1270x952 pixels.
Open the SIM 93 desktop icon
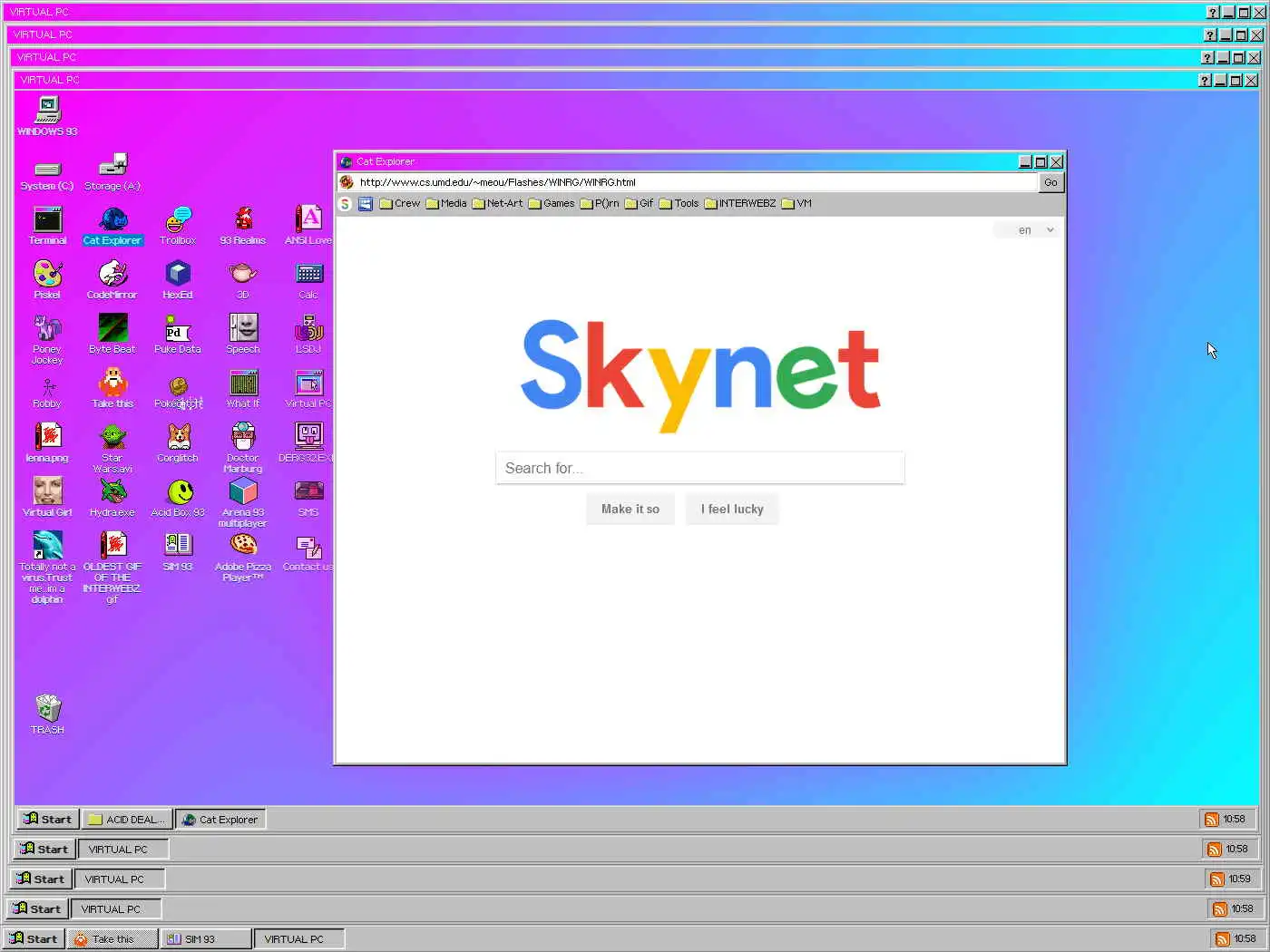[x=178, y=552]
